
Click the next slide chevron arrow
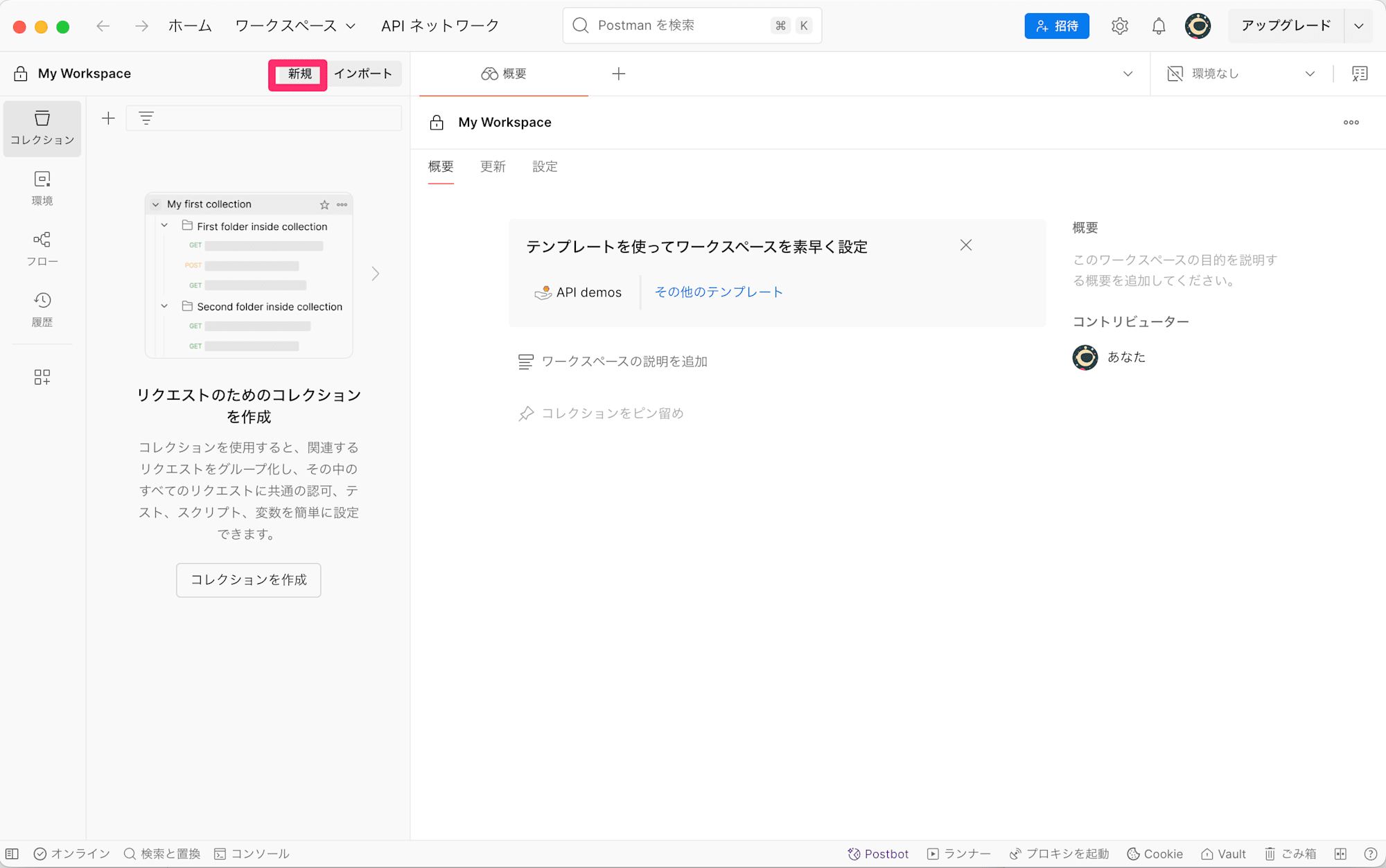pyautogui.click(x=375, y=274)
